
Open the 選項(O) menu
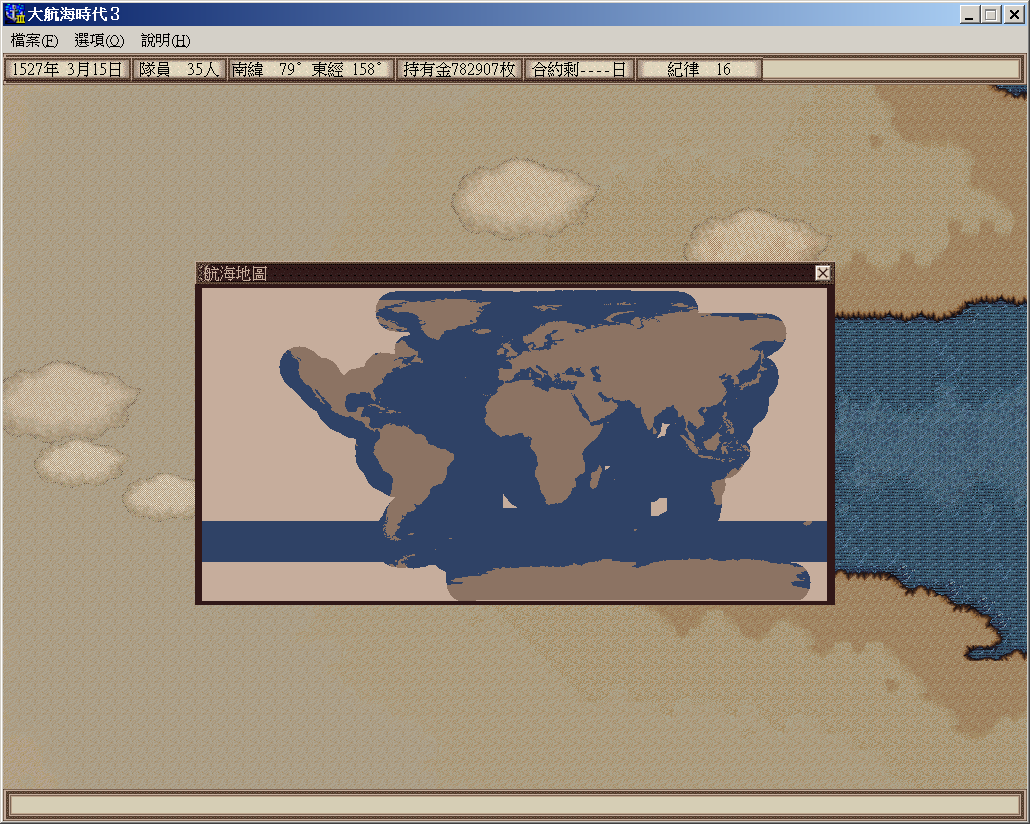coord(99,41)
